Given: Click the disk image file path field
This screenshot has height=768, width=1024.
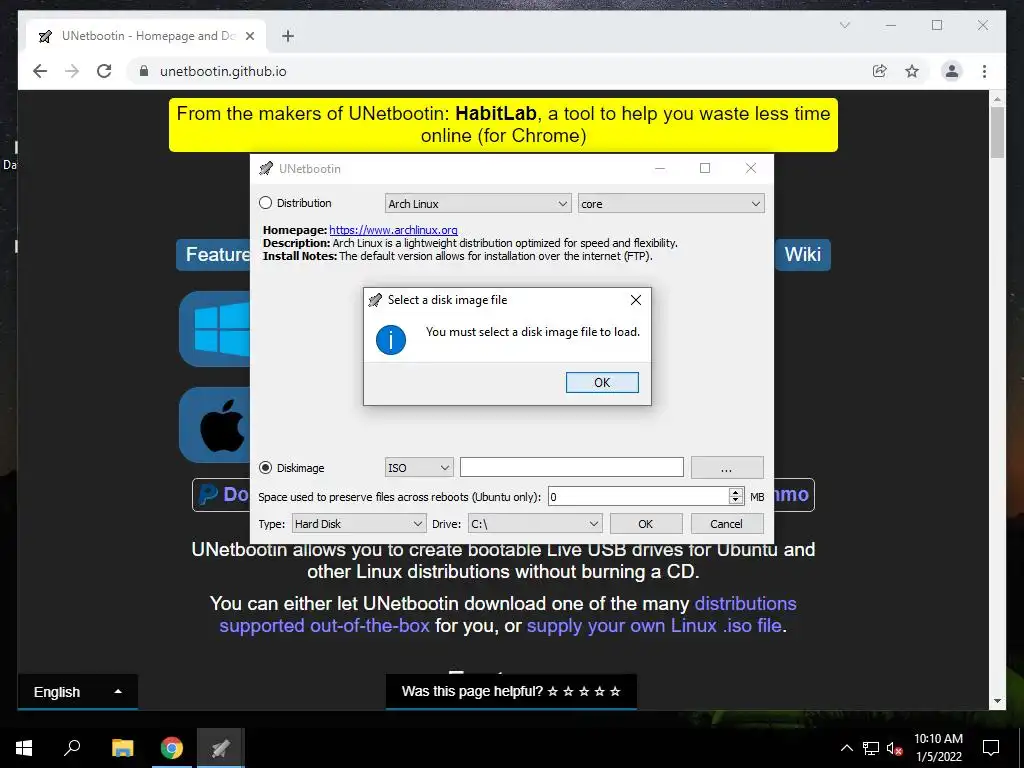Looking at the screenshot, I should [571, 468].
